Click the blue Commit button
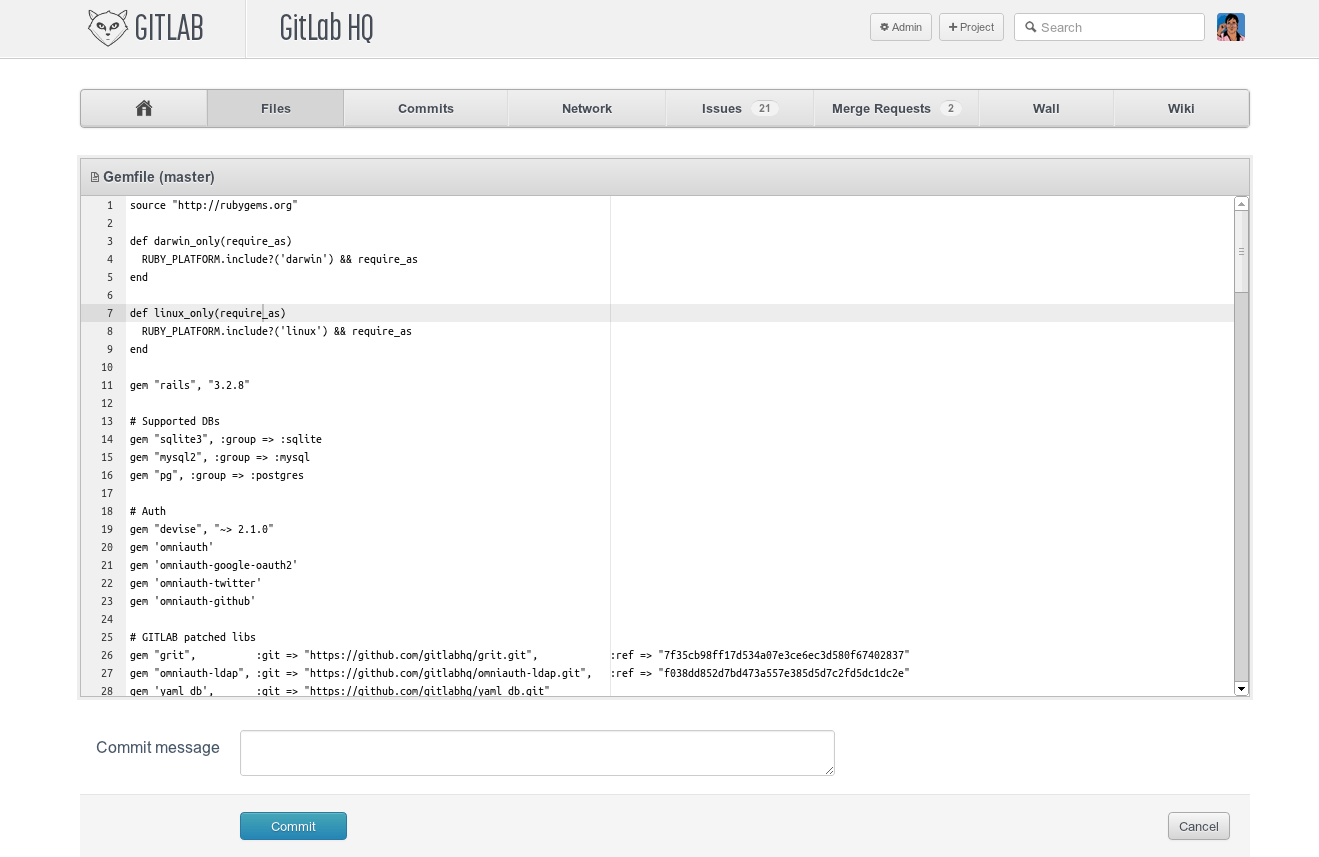 click(293, 826)
